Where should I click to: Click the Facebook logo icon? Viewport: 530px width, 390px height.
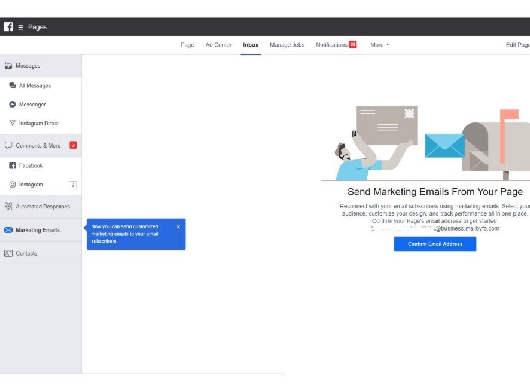(x=8, y=27)
